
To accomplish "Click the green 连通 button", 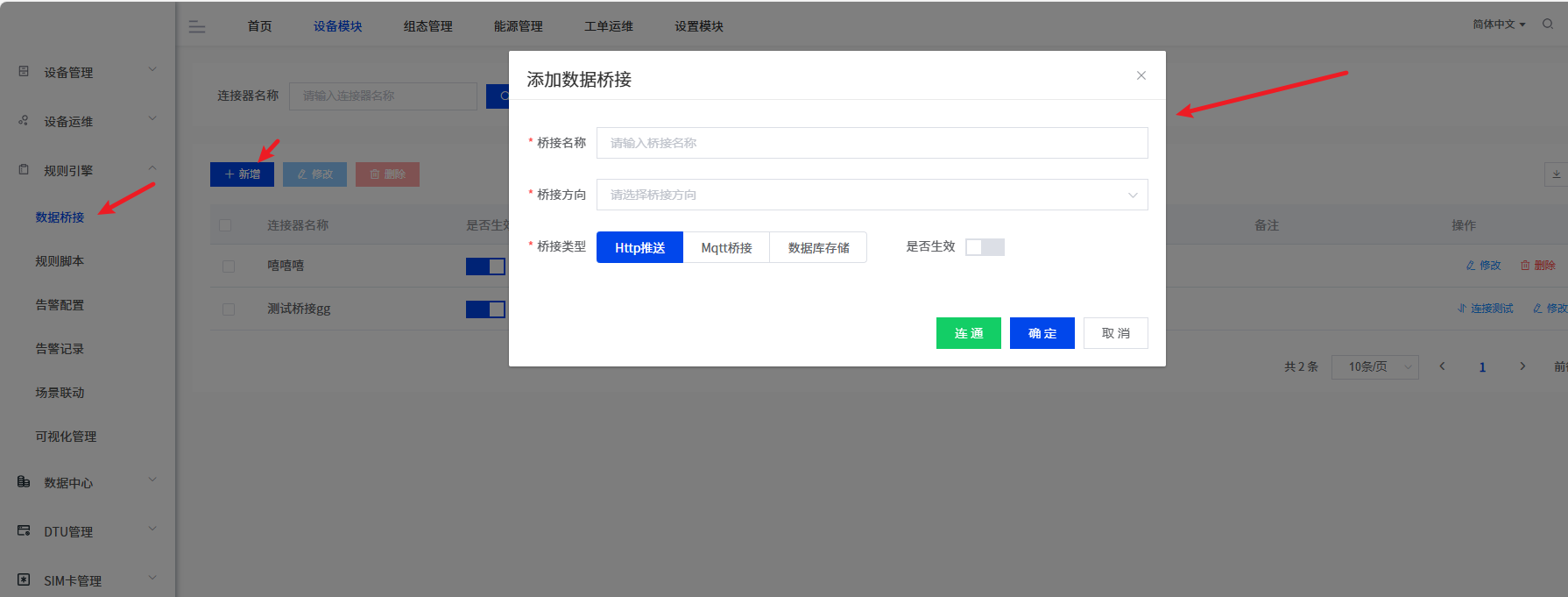I will tap(968, 333).
